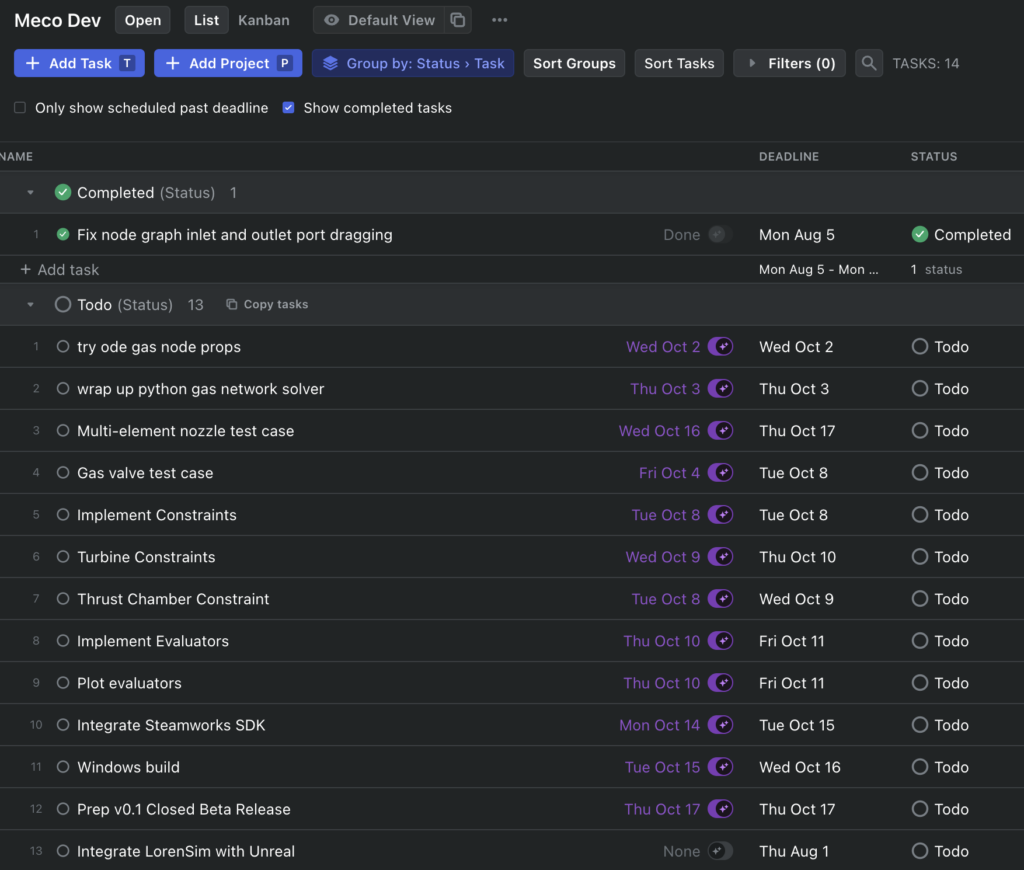This screenshot has width=1024, height=870.
Task: Click the DEADLINE column header
Action: coord(789,157)
